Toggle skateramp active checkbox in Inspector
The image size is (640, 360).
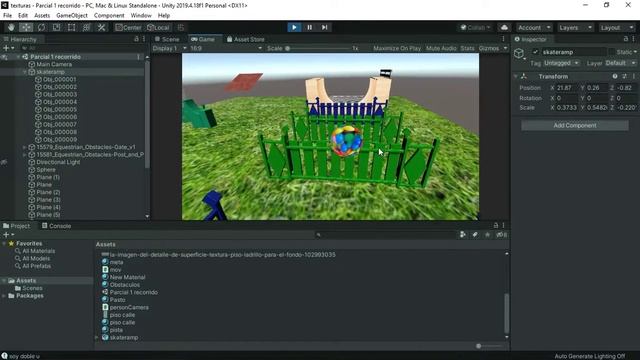535,52
